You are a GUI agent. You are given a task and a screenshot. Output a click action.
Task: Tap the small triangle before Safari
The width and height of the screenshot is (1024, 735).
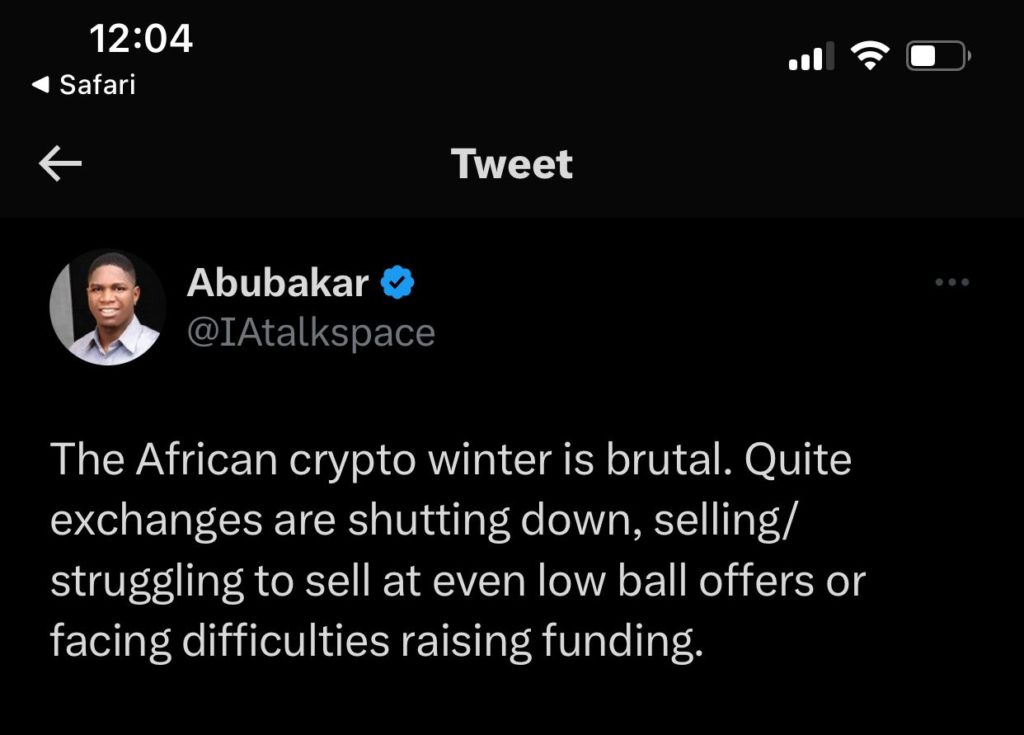40,85
